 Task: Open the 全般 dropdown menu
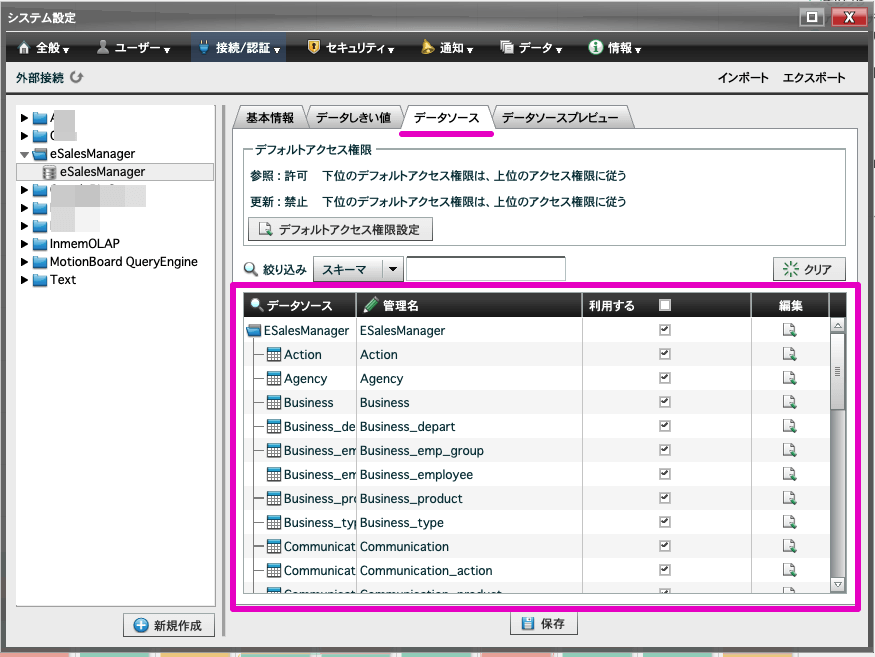click(x=44, y=48)
